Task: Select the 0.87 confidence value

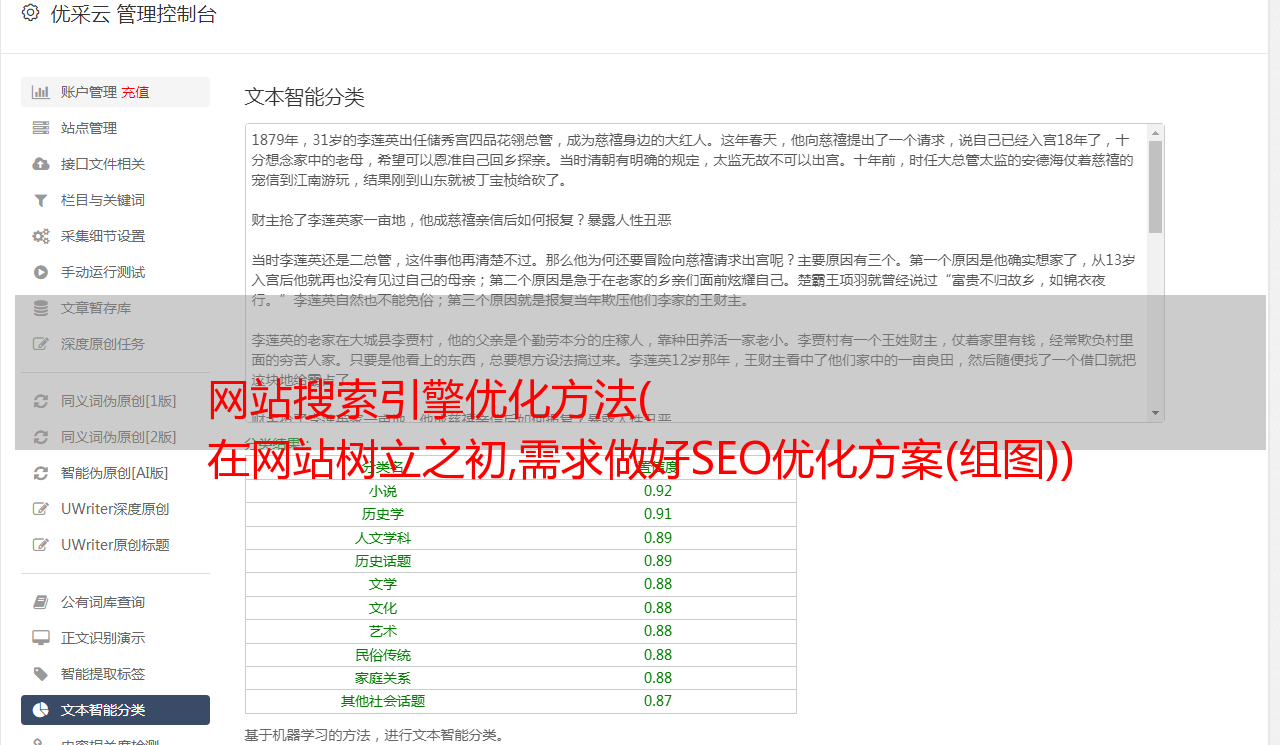Action: [x=658, y=701]
